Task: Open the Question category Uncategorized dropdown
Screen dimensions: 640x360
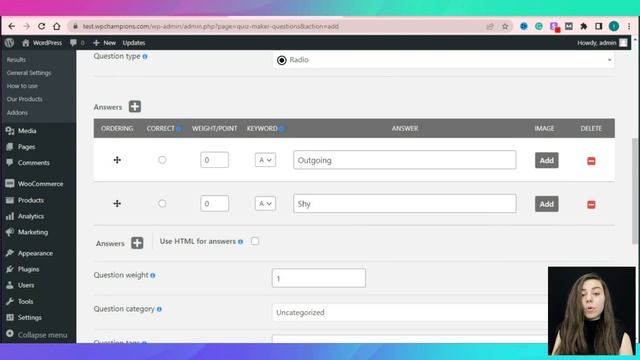Action: point(410,312)
